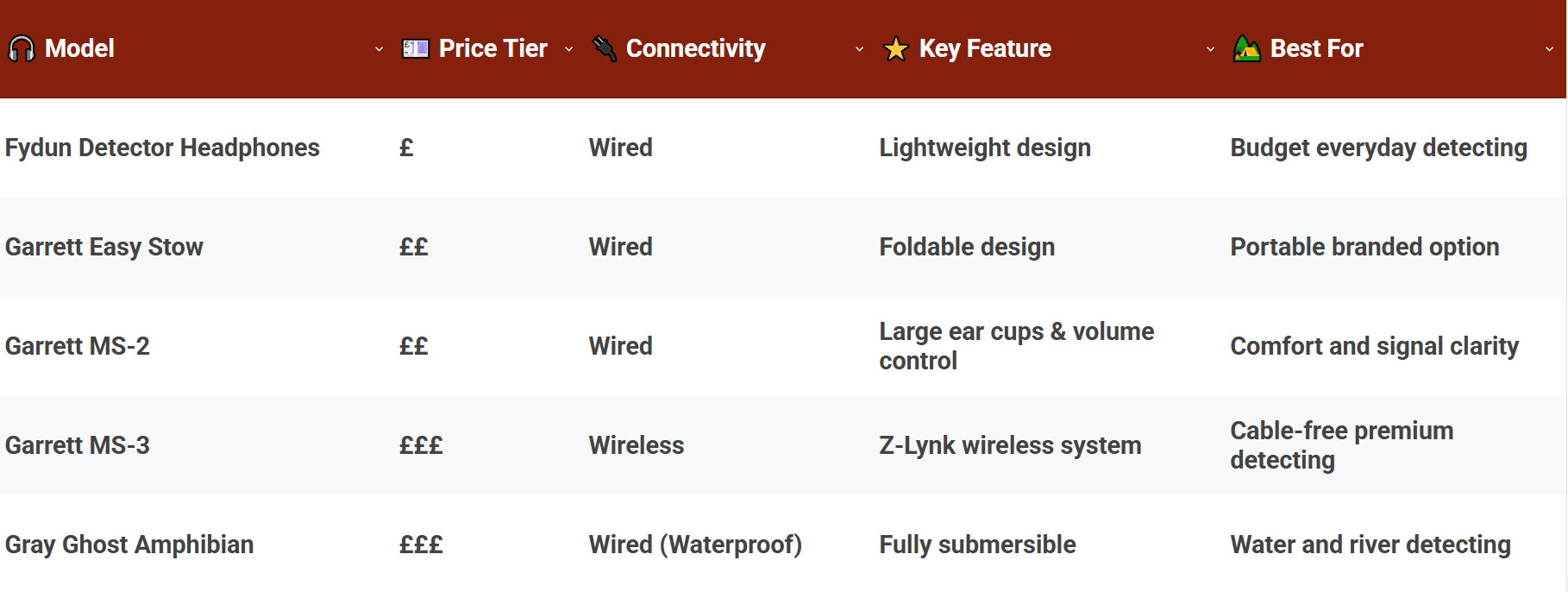Select the Water and river detecting cell
This screenshot has height=592, width=1568.
(x=1370, y=545)
